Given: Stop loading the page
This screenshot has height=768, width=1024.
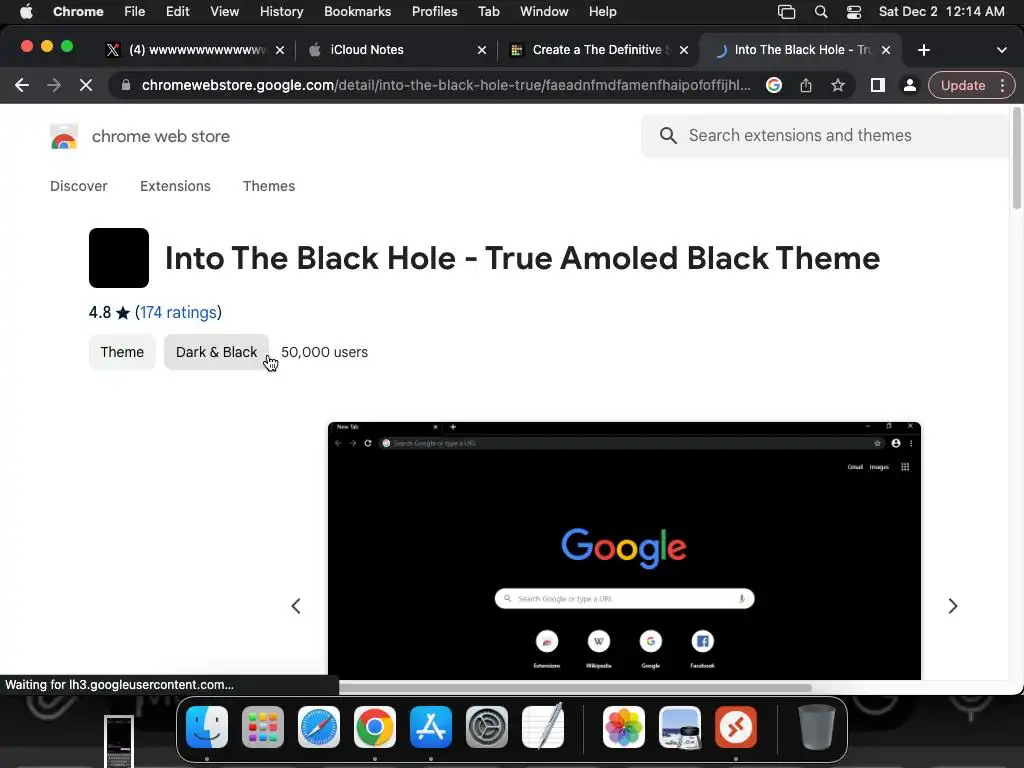Looking at the screenshot, I should (x=86, y=86).
